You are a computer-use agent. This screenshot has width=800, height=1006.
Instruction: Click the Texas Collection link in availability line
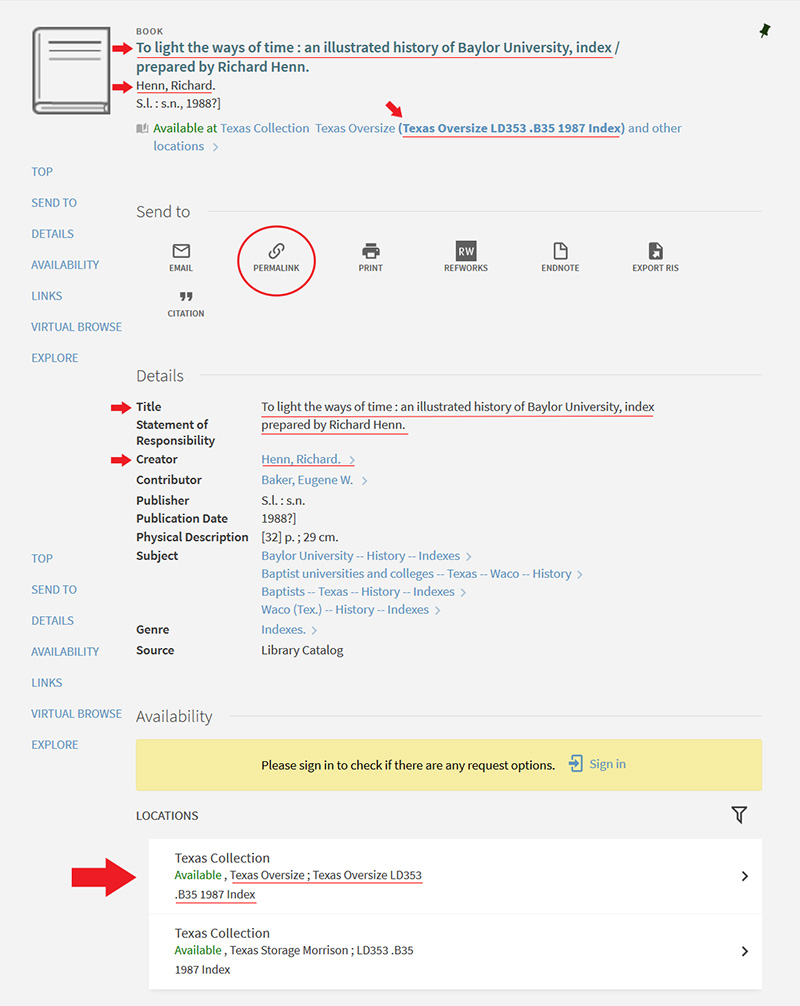pos(264,128)
